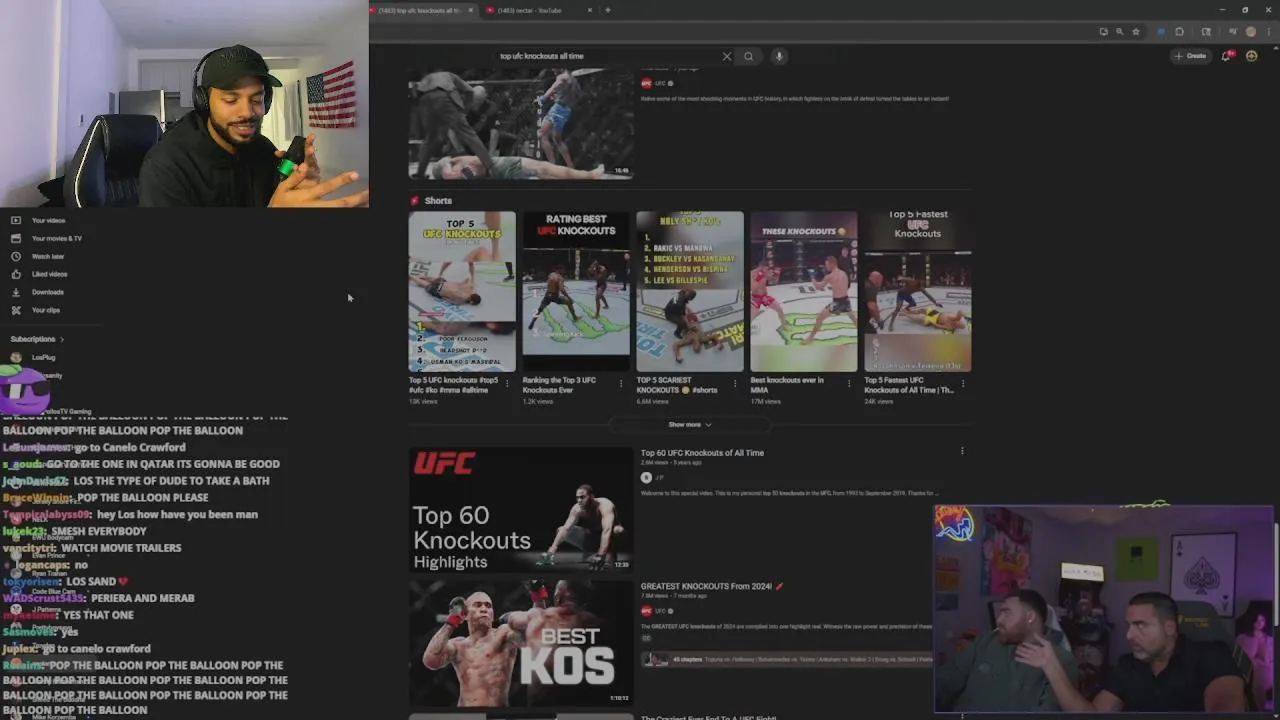Expand Show more shorts
This screenshot has width=1280, height=720.
click(x=690, y=424)
